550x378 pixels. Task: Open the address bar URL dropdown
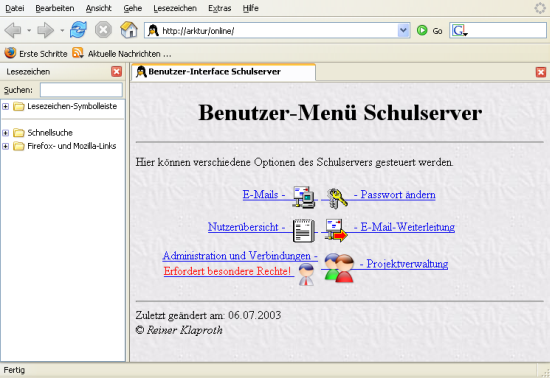[x=403, y=31]
